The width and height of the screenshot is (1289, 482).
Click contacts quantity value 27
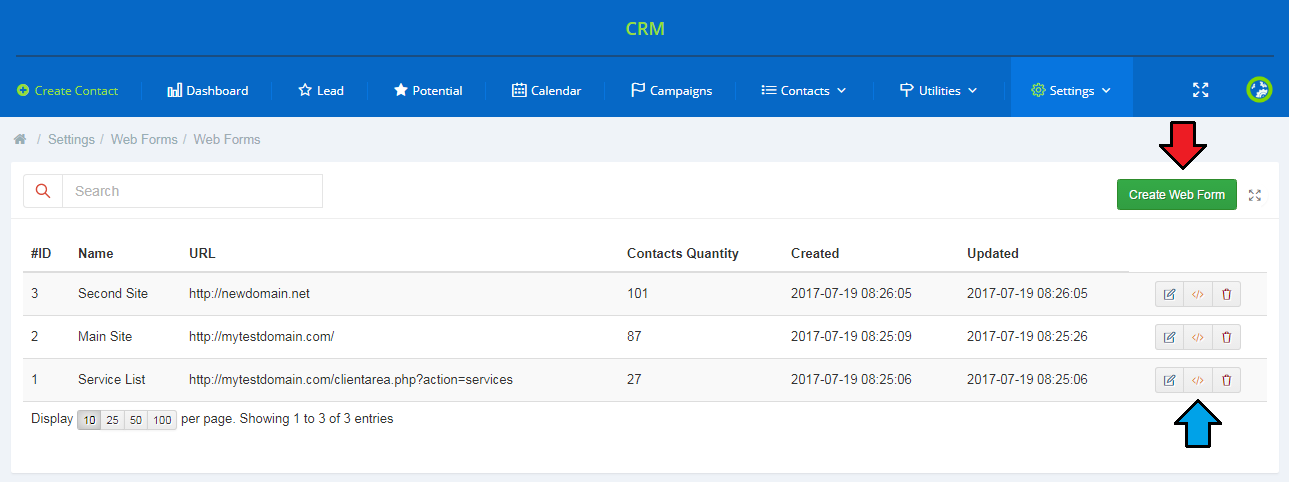tap(634, 380)
